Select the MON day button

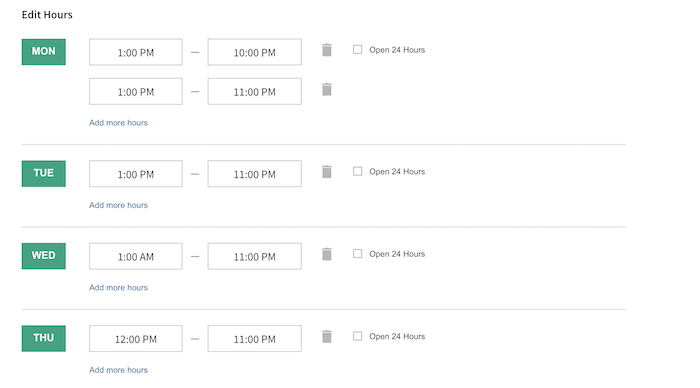pos(44,52)
